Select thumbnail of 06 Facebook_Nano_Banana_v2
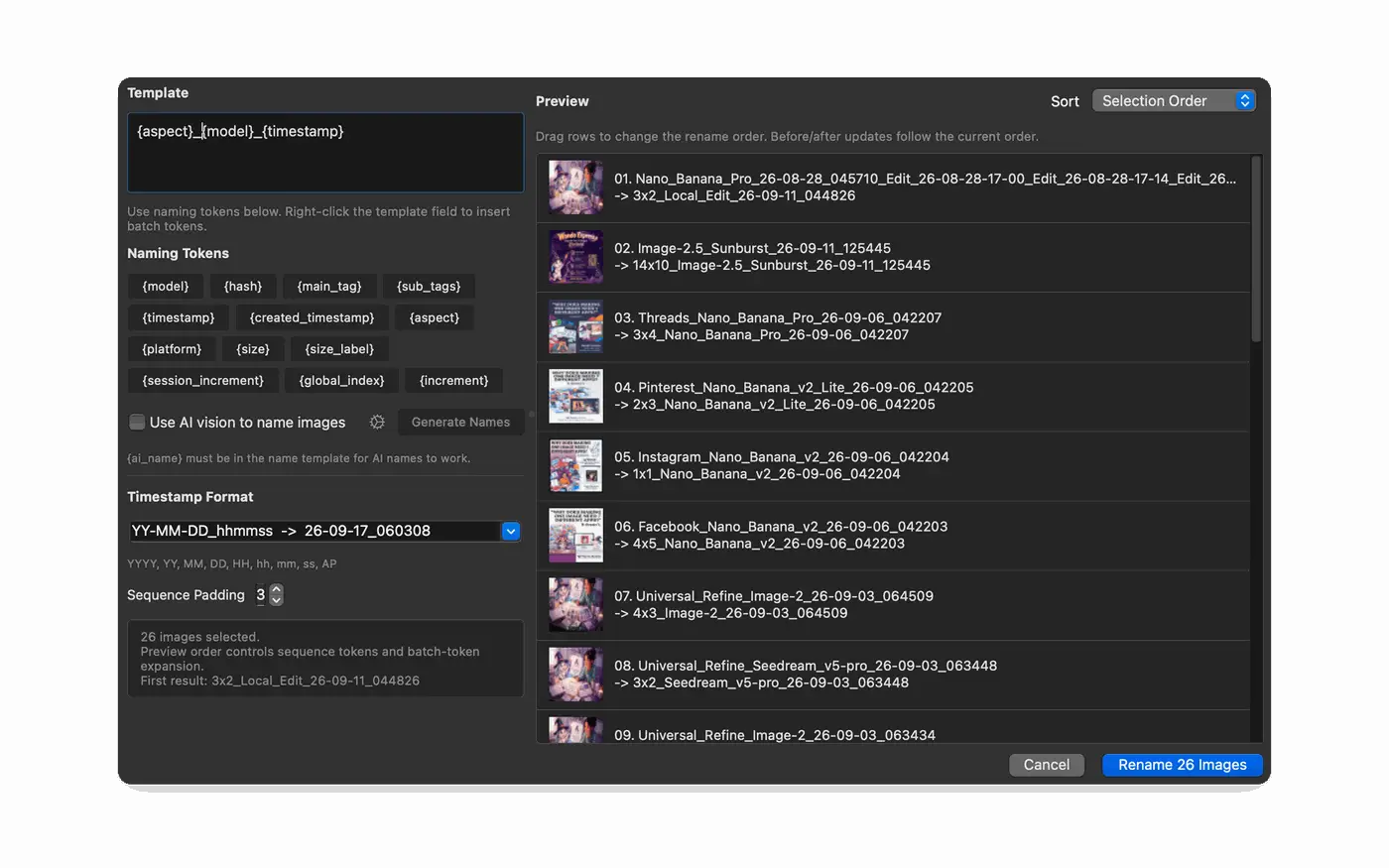Image resolution: width=1389 pixels, height=868 pixels. 575,535
